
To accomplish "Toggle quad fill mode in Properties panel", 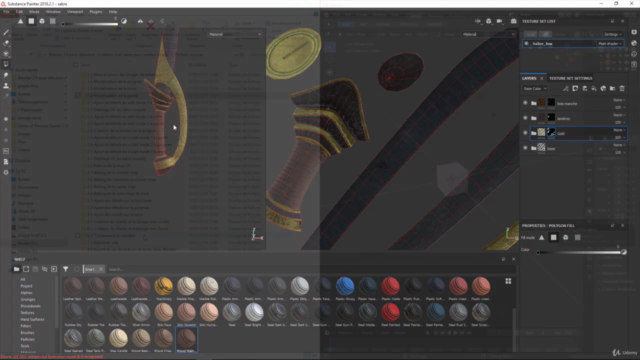I will 553,238.
